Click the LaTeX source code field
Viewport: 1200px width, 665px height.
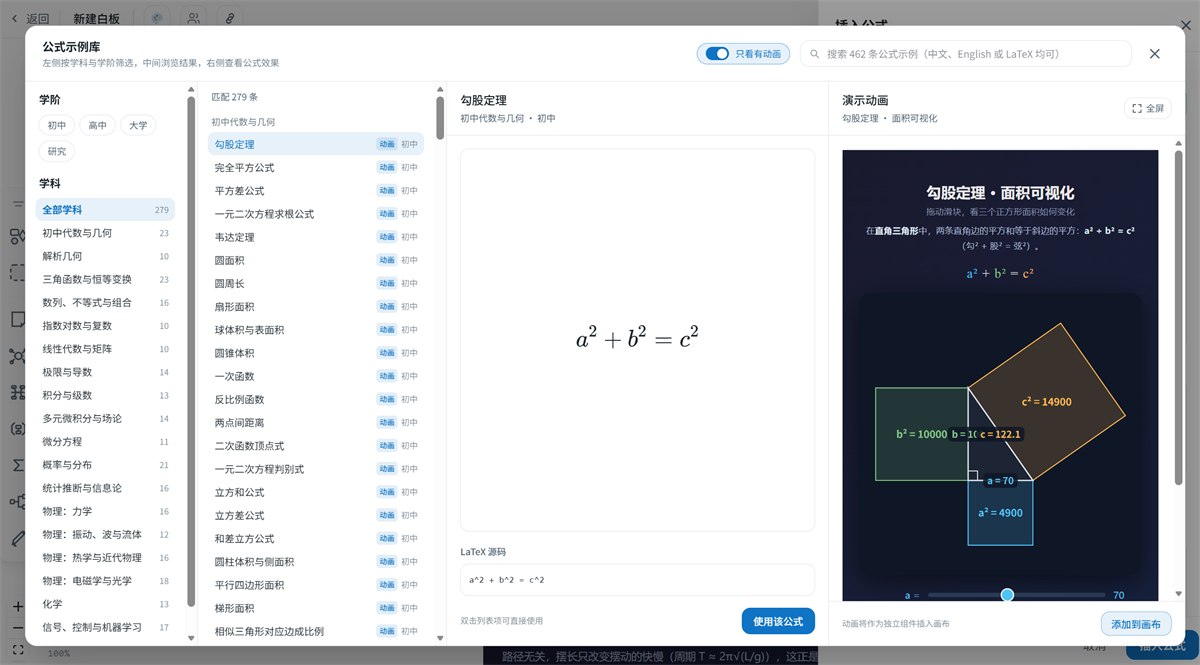[x=637, y=580]
